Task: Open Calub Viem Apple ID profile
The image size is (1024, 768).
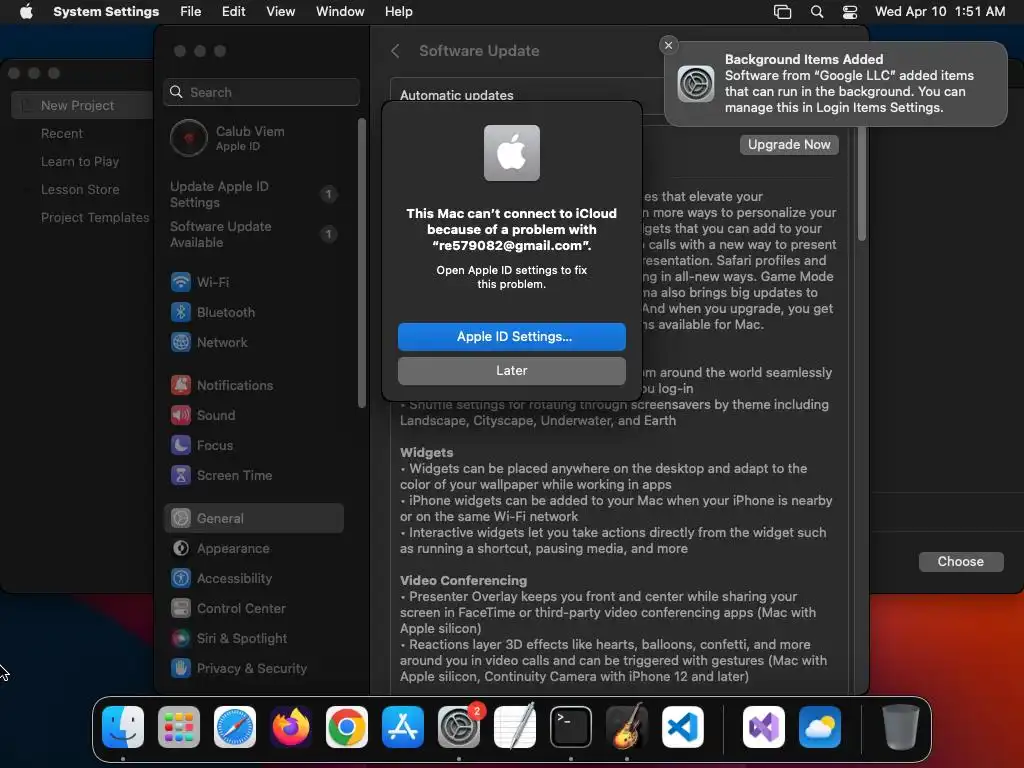Action: point(253,138)
